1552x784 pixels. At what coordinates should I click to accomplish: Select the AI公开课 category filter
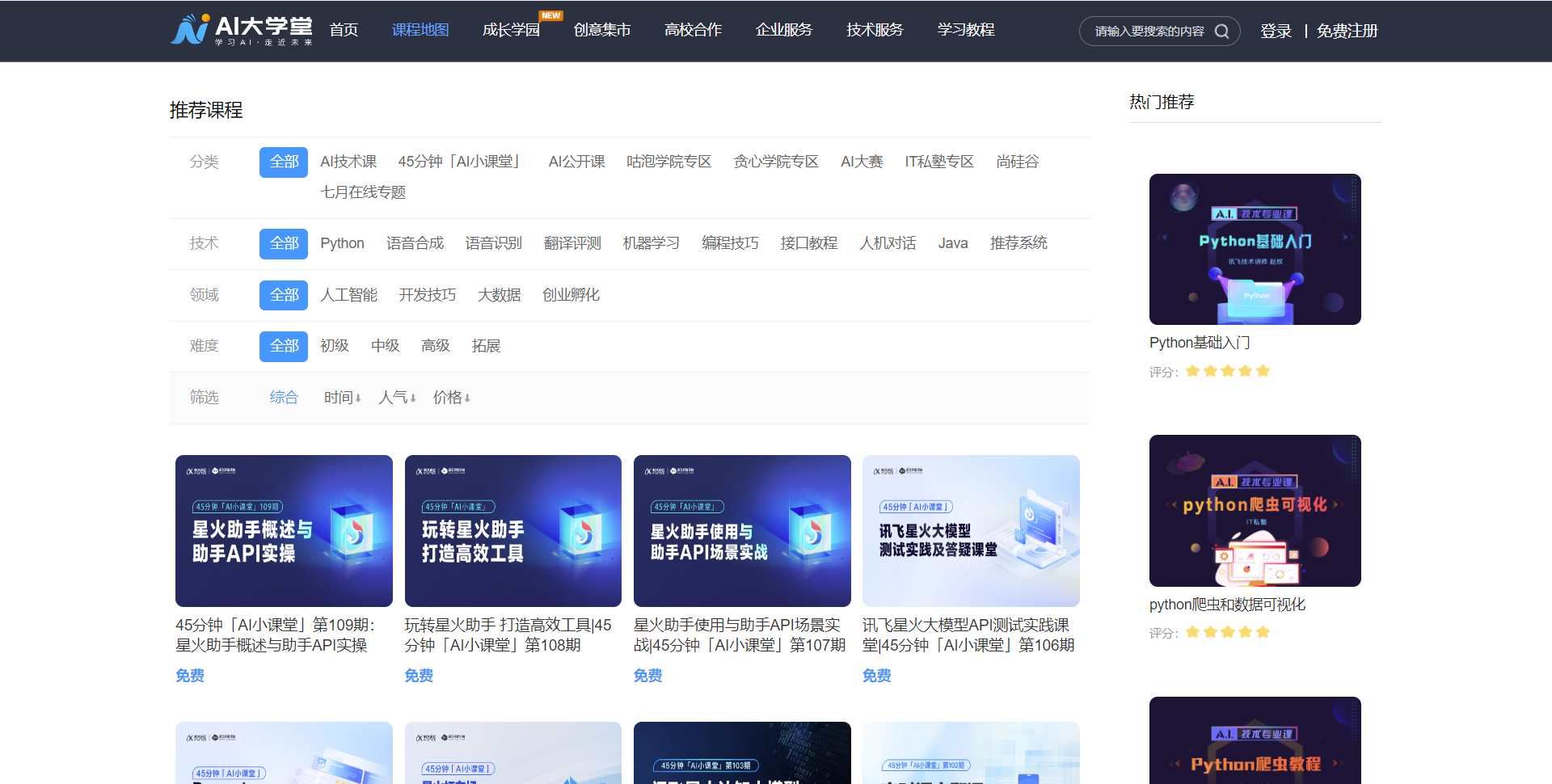pyautogui.click(x=576, y=162)
